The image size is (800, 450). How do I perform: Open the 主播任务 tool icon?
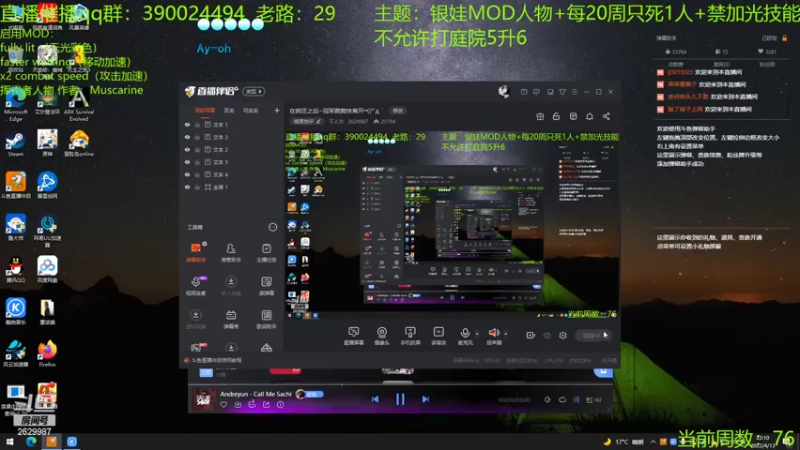point(266,252)
